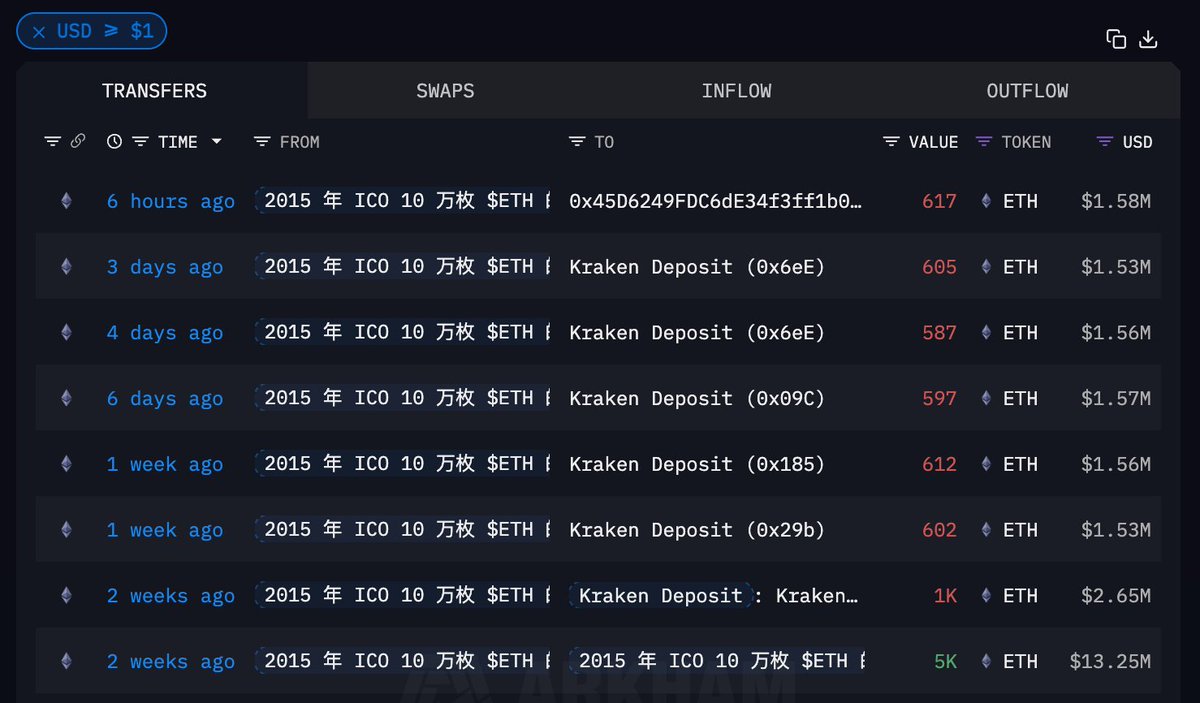Remove the USD ≥ $1 filter chip
The height and width of the screenshot is (703, 1200).
39,32
